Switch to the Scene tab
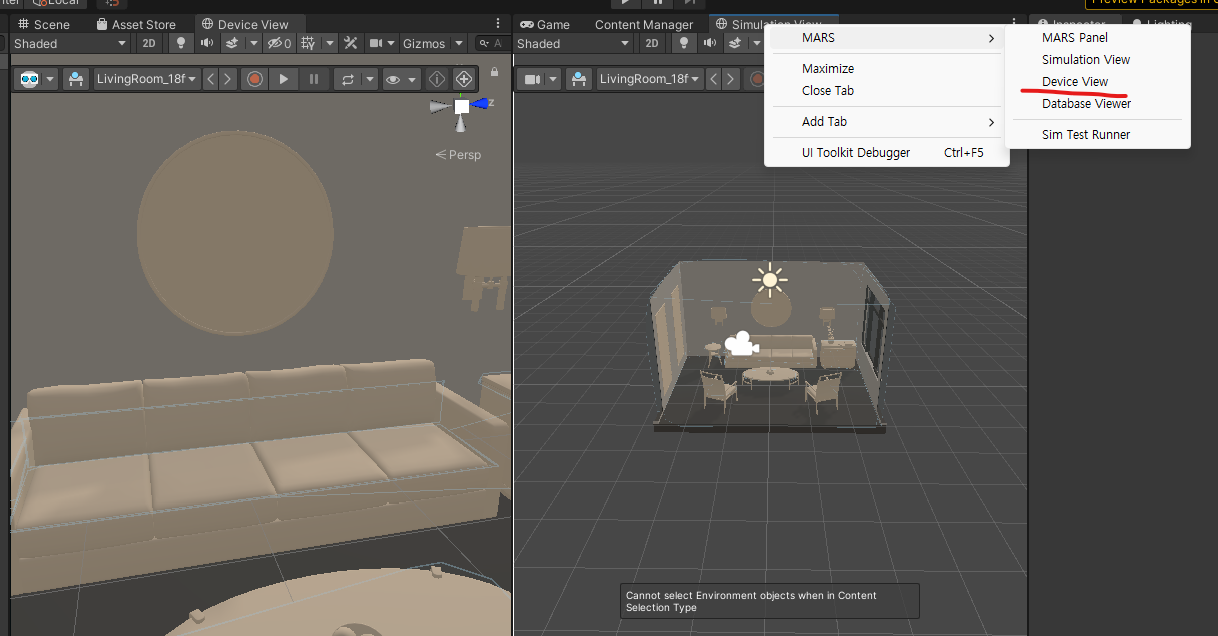 click(44, 24)
